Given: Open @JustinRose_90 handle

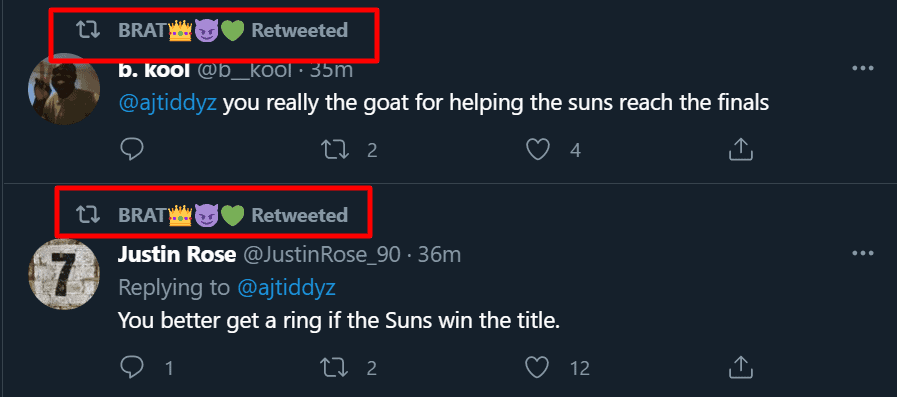Looking at the screenshot, I should coord(322,255).
